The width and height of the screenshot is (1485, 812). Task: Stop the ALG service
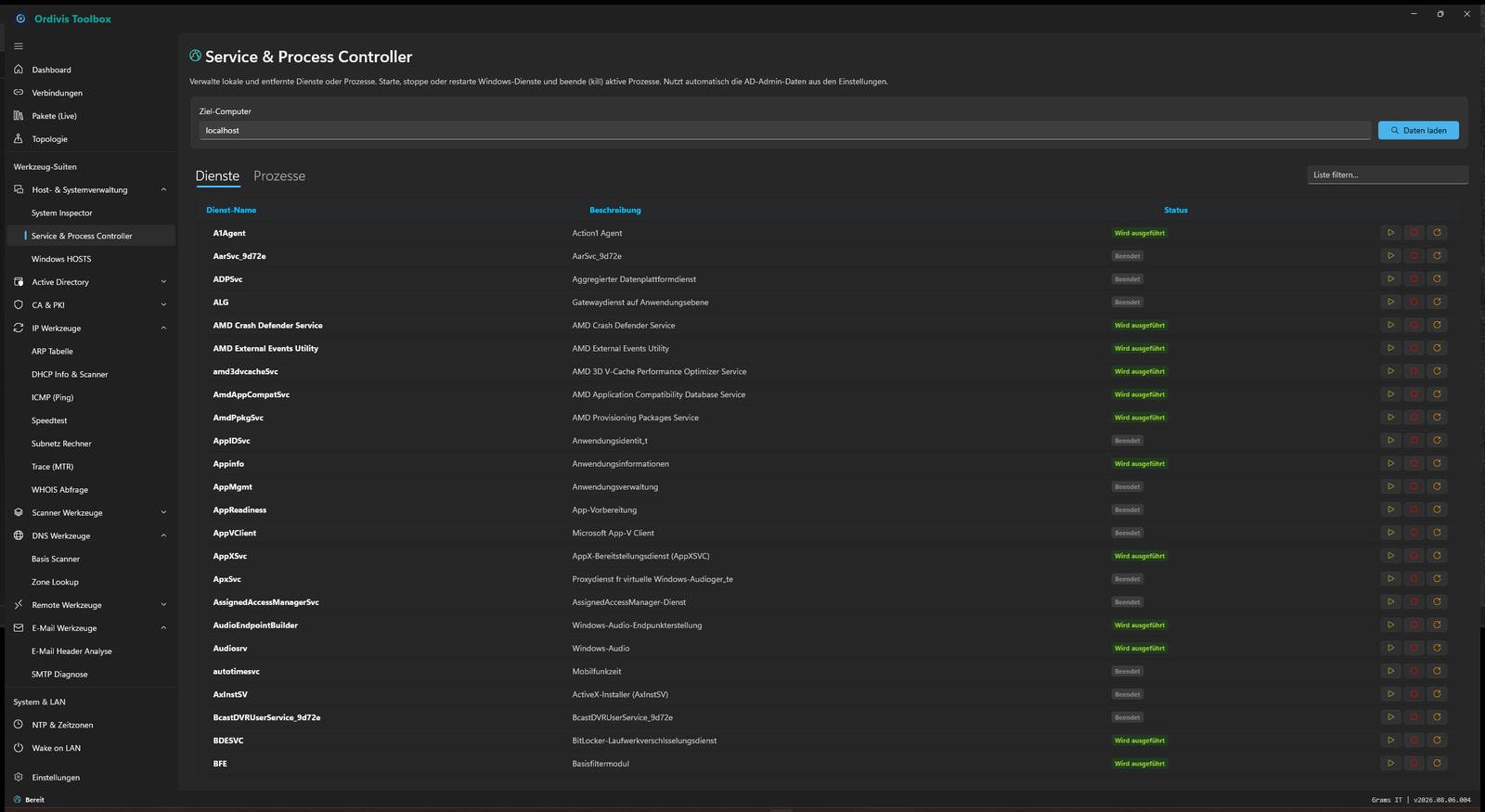click(x=1414, y=302)
